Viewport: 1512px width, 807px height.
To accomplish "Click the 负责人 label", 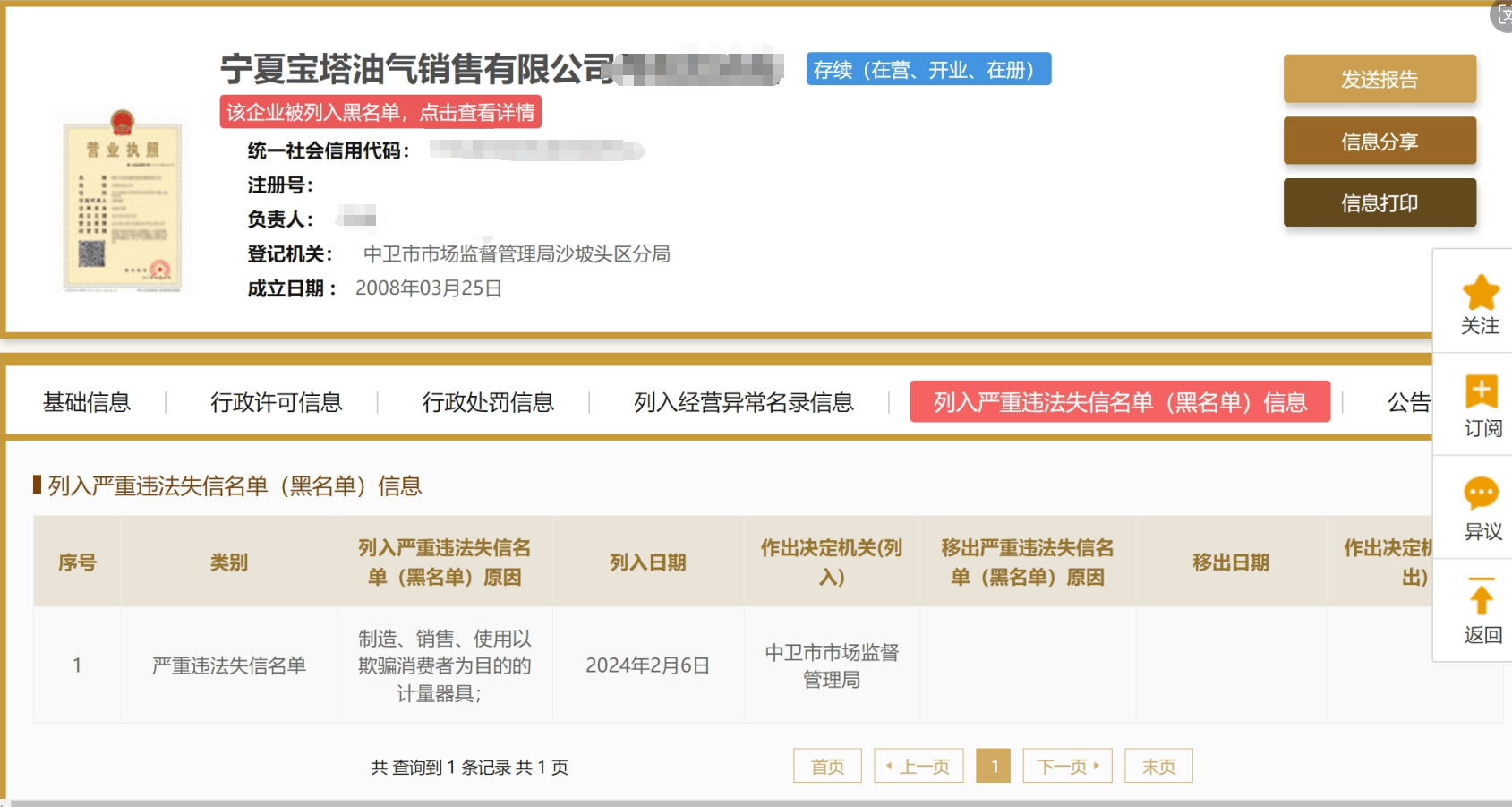I will pyautogui.click(x=281, y=219).
